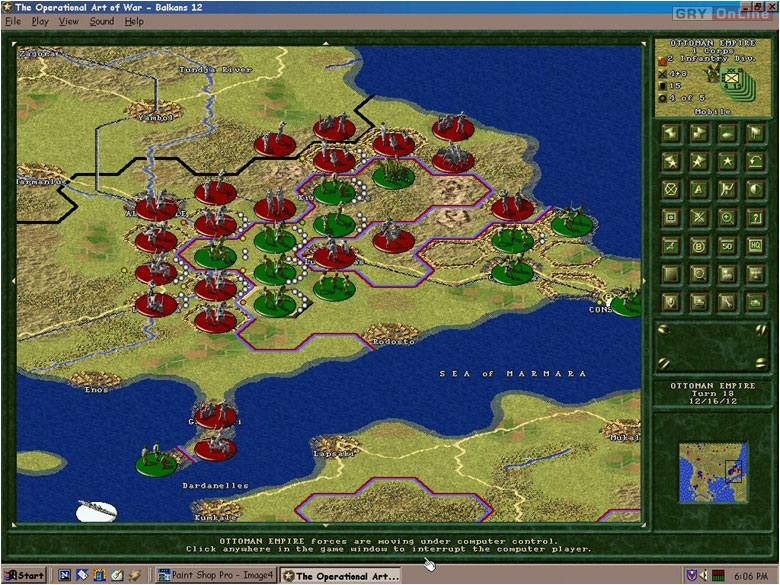Click the wrench icon button

727,302
